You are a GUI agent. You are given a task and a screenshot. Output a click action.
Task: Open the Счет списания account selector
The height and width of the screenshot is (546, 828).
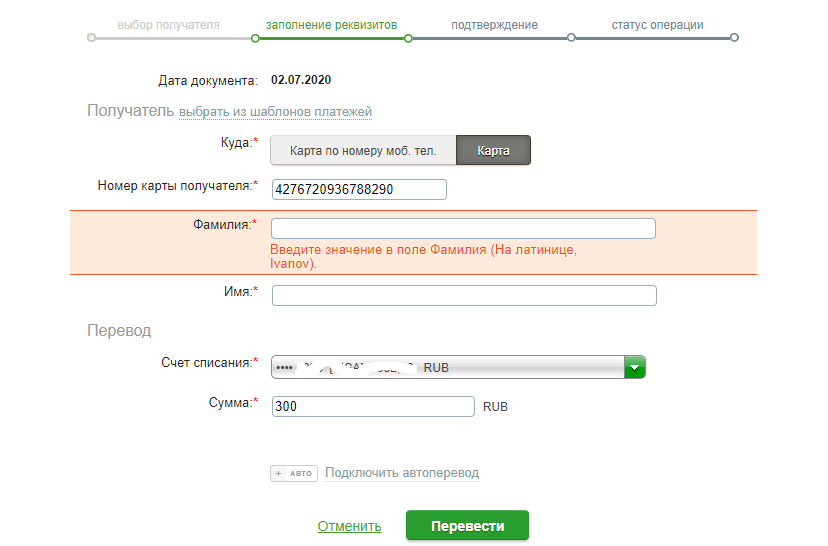458,368
